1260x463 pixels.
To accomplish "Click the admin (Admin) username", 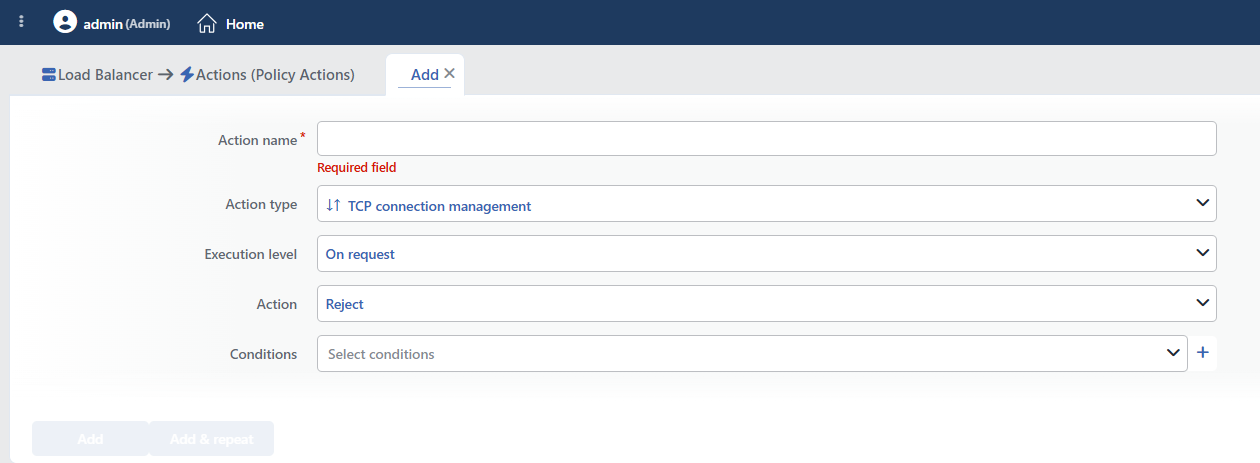I will [126, 23].
